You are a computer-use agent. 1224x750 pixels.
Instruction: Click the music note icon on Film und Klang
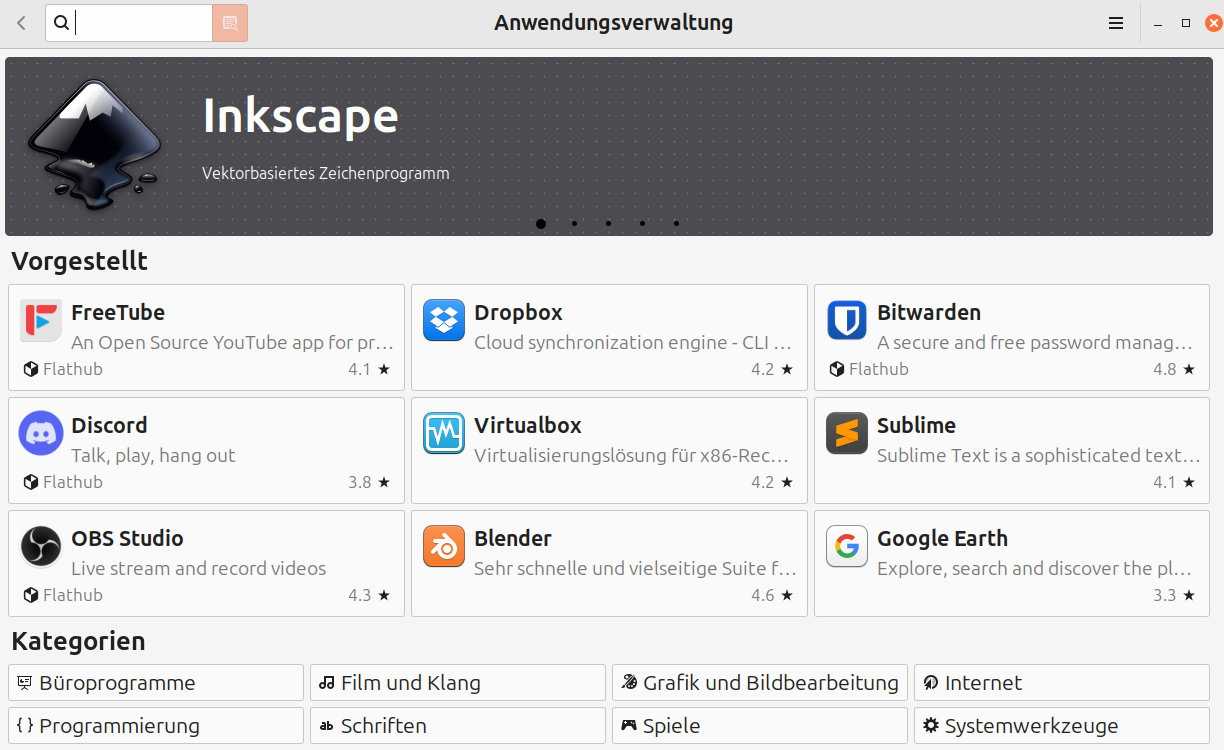326,683
